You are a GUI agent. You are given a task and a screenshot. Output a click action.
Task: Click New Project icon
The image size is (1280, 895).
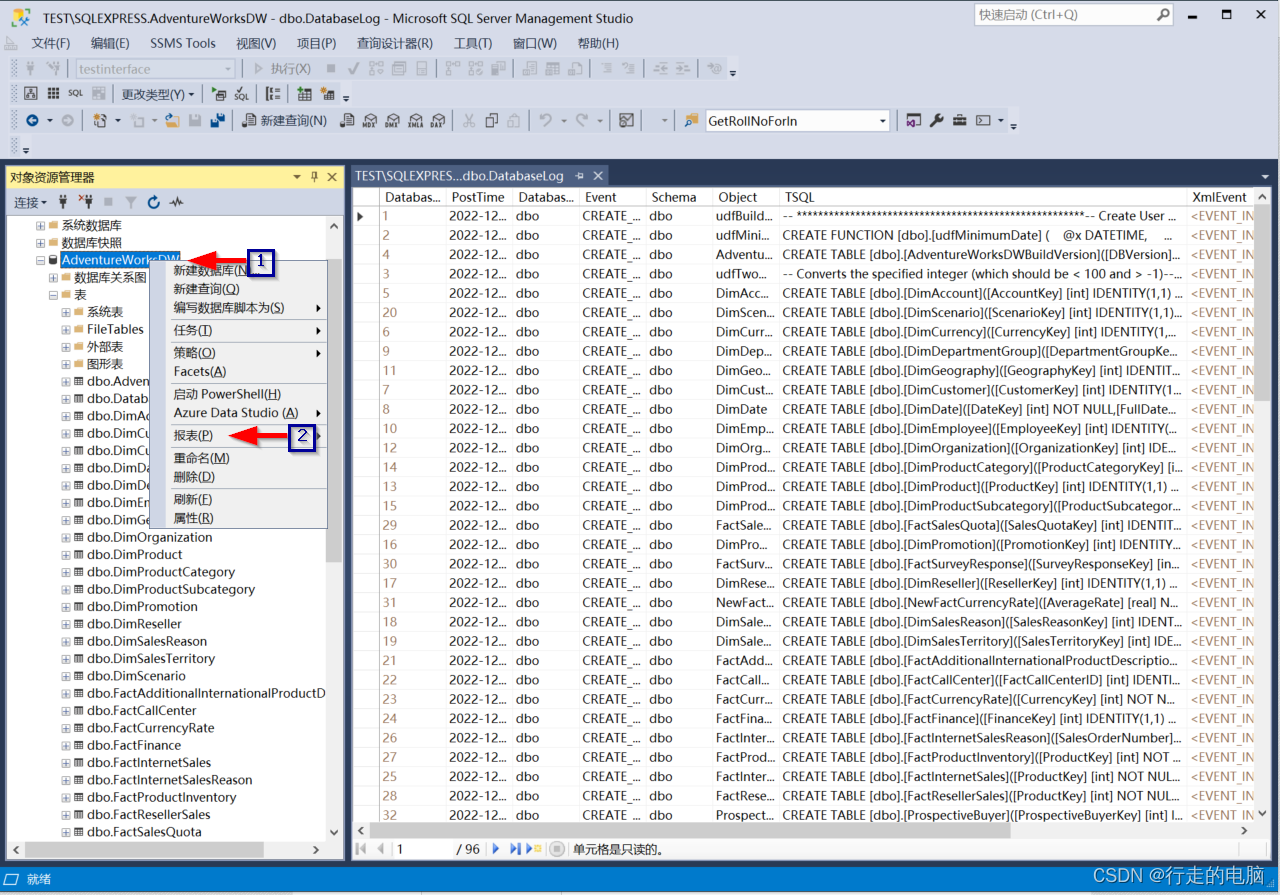pos(100,120)
